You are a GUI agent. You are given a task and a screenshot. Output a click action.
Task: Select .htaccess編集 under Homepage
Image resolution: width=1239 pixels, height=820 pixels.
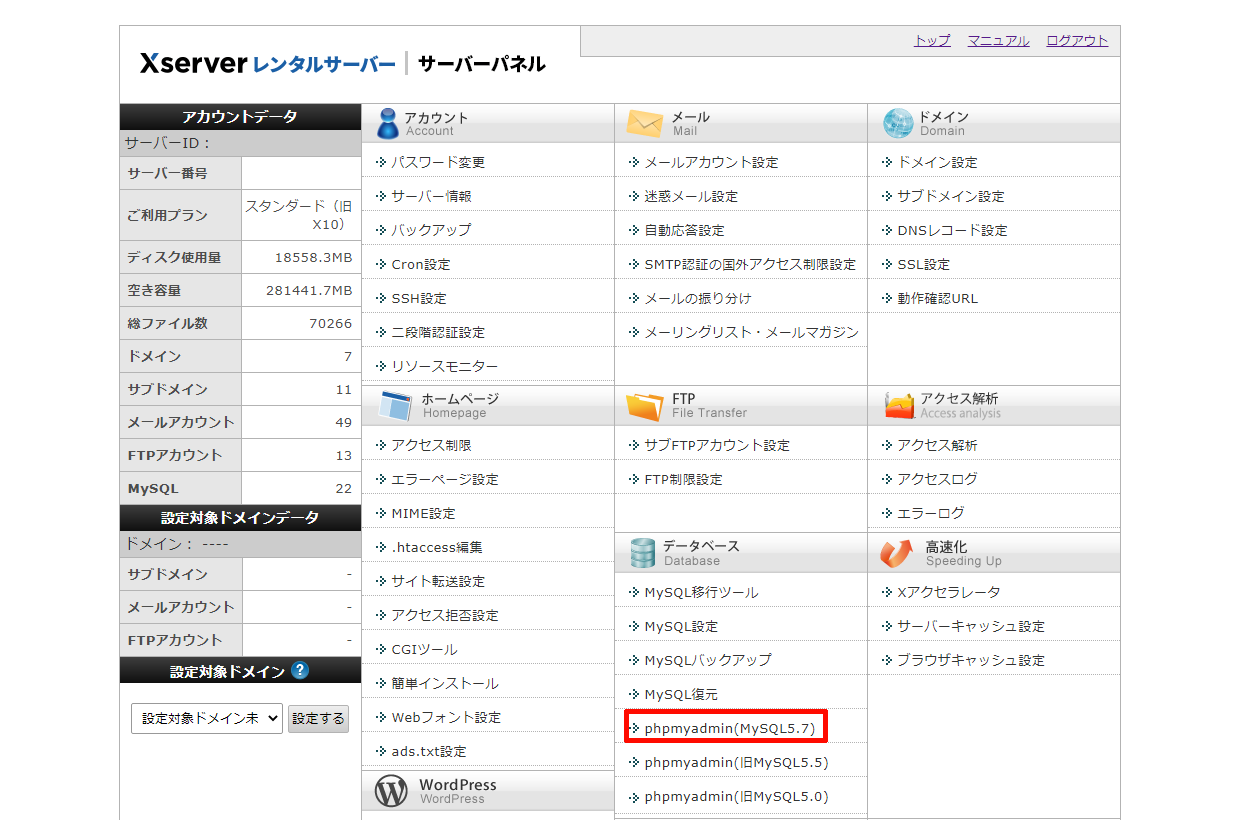click(437, 547)
